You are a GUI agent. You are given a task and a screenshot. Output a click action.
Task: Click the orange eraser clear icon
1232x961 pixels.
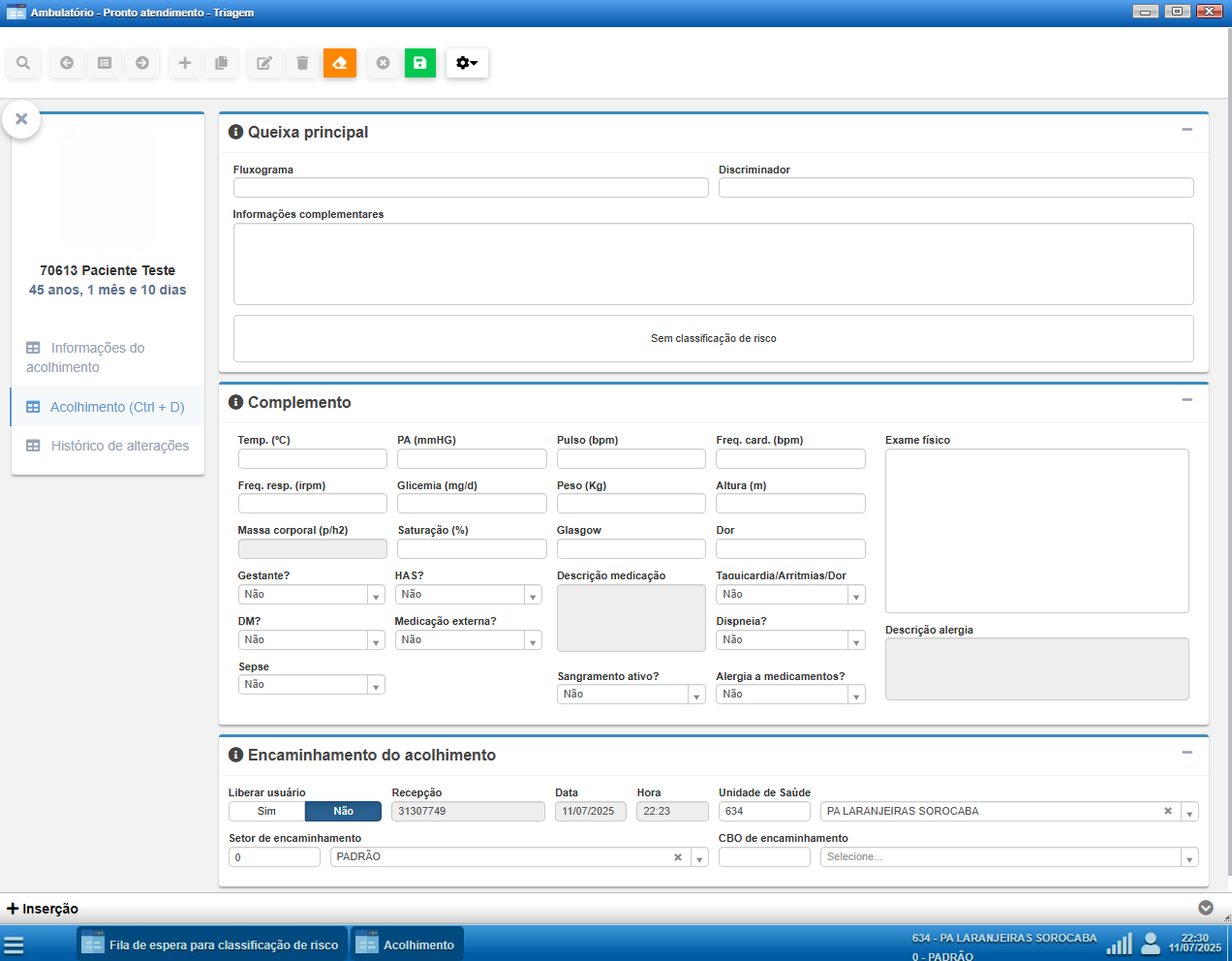tap(340, 63)
